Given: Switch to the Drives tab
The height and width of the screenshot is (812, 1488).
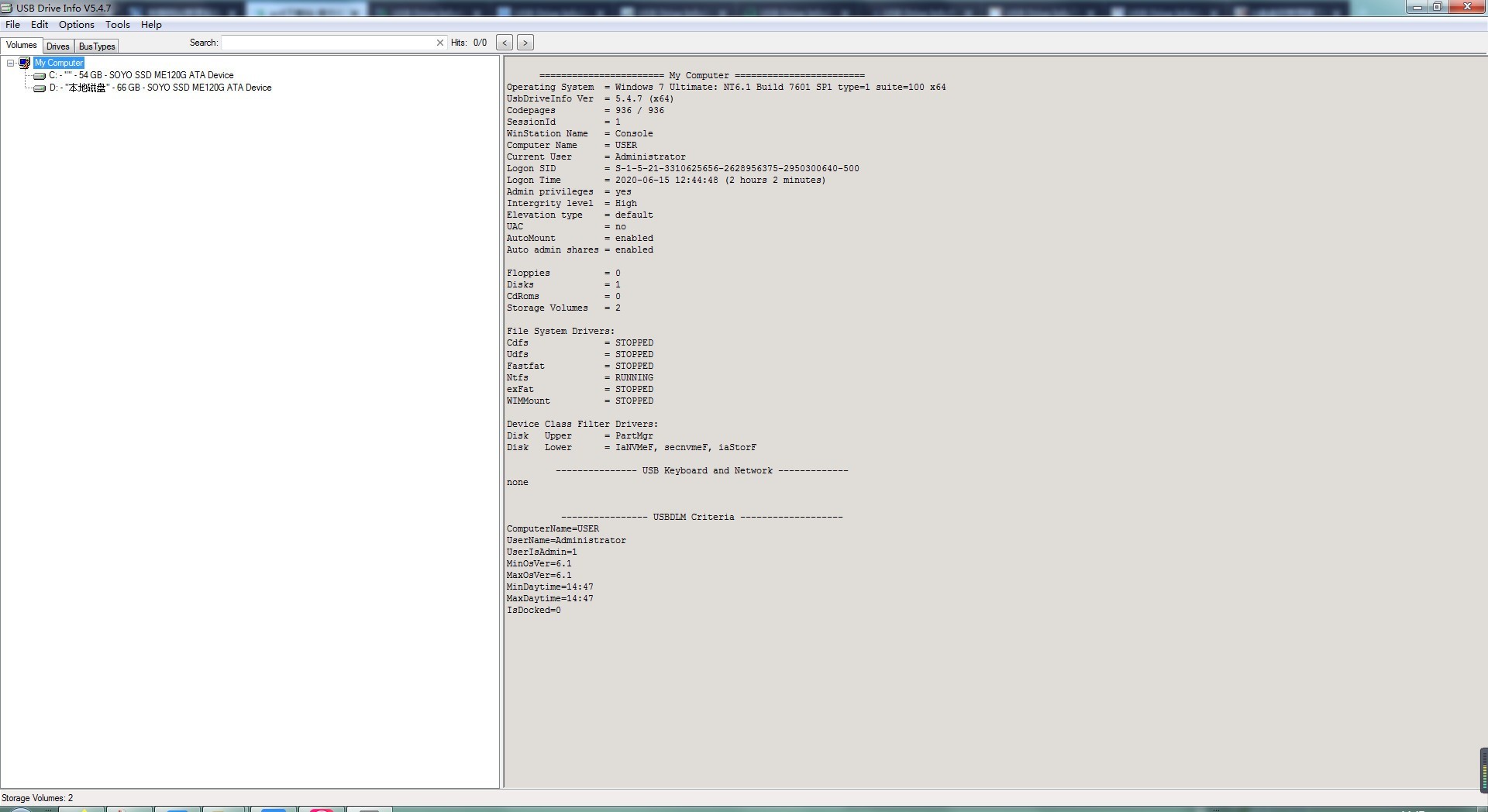Looking at the screenshot, I should (x=58, y=46).
